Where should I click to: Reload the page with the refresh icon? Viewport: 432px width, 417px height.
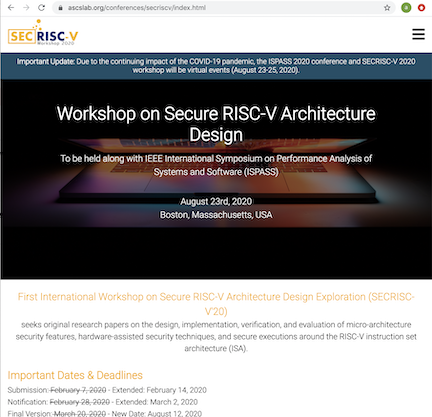click(x=41, y=8)
